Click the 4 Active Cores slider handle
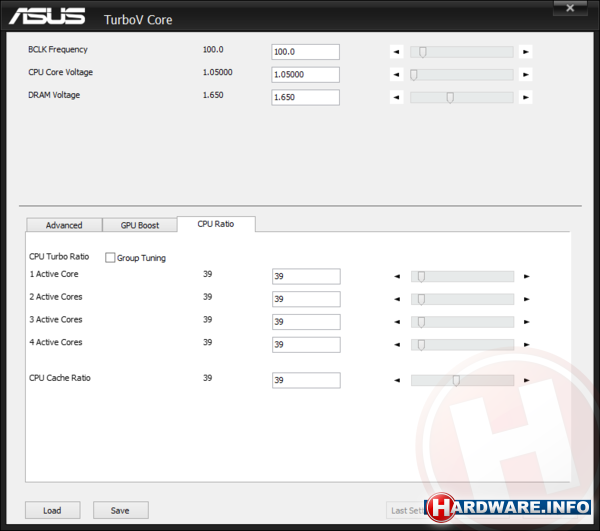 point(421,345)
